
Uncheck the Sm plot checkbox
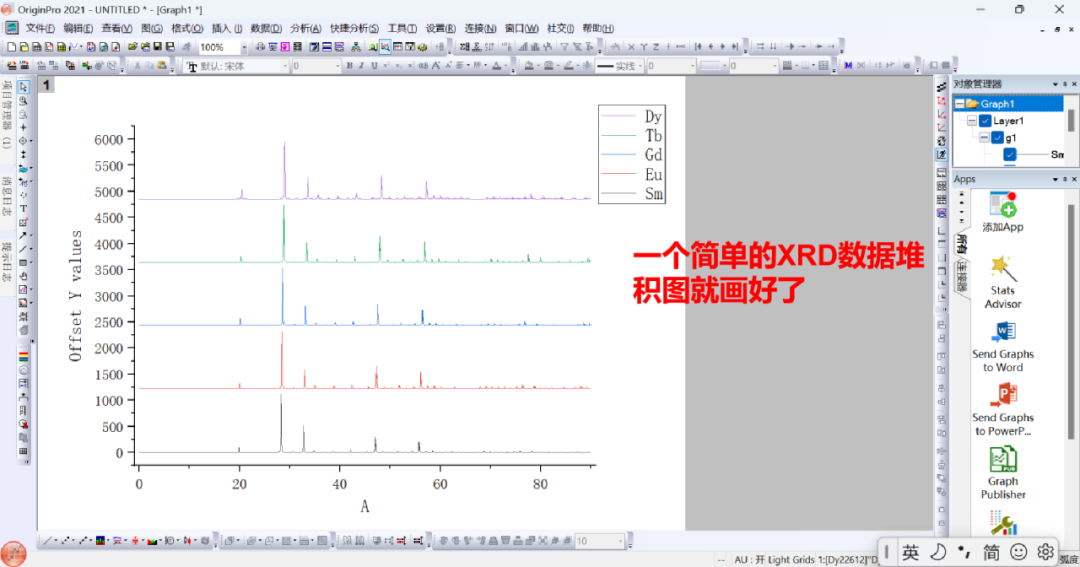click(1010, 154)
